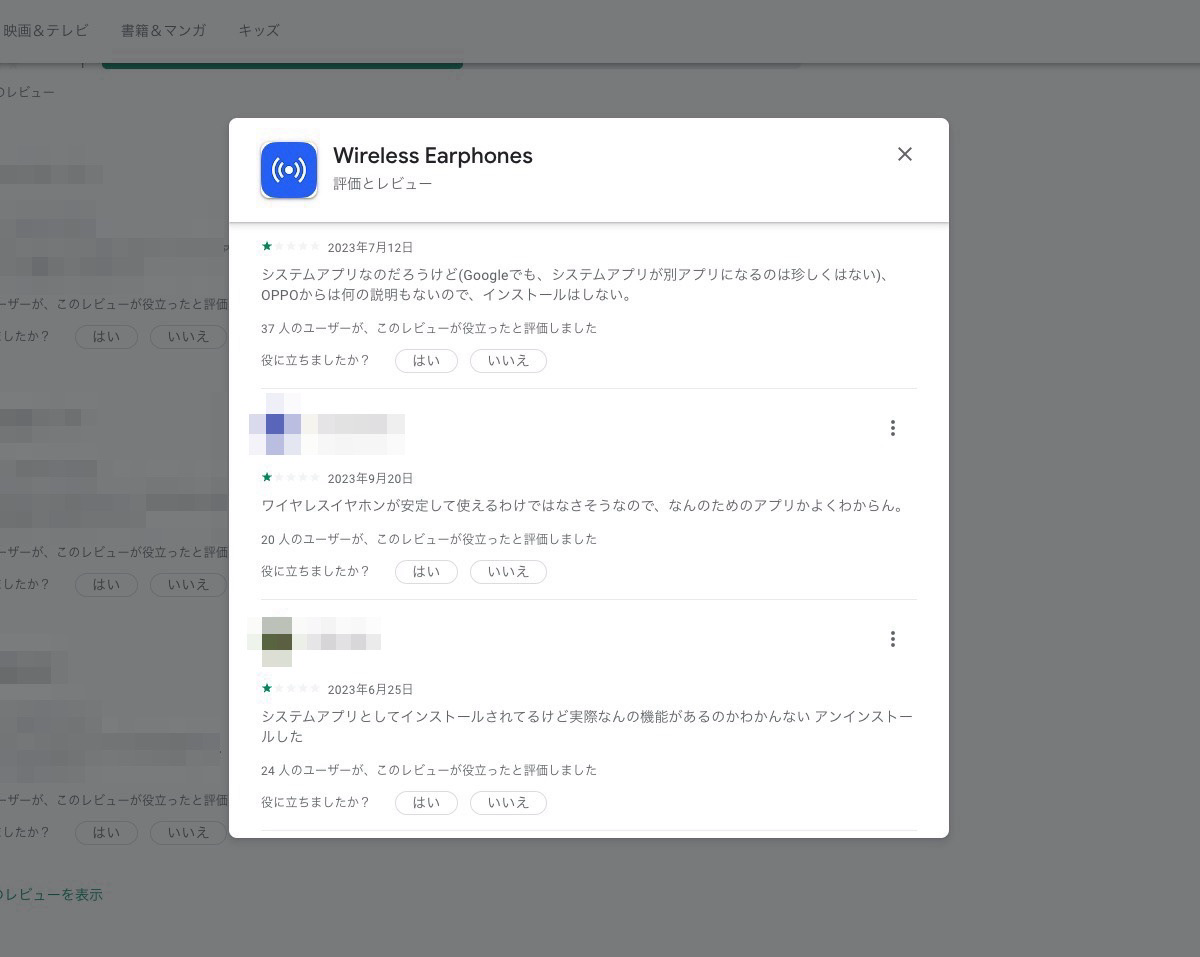This screenshot has height=957, width=1200.
Task: Click the 評価とレビュー header label
Action: pyautogui.click(x=383, y=184)
